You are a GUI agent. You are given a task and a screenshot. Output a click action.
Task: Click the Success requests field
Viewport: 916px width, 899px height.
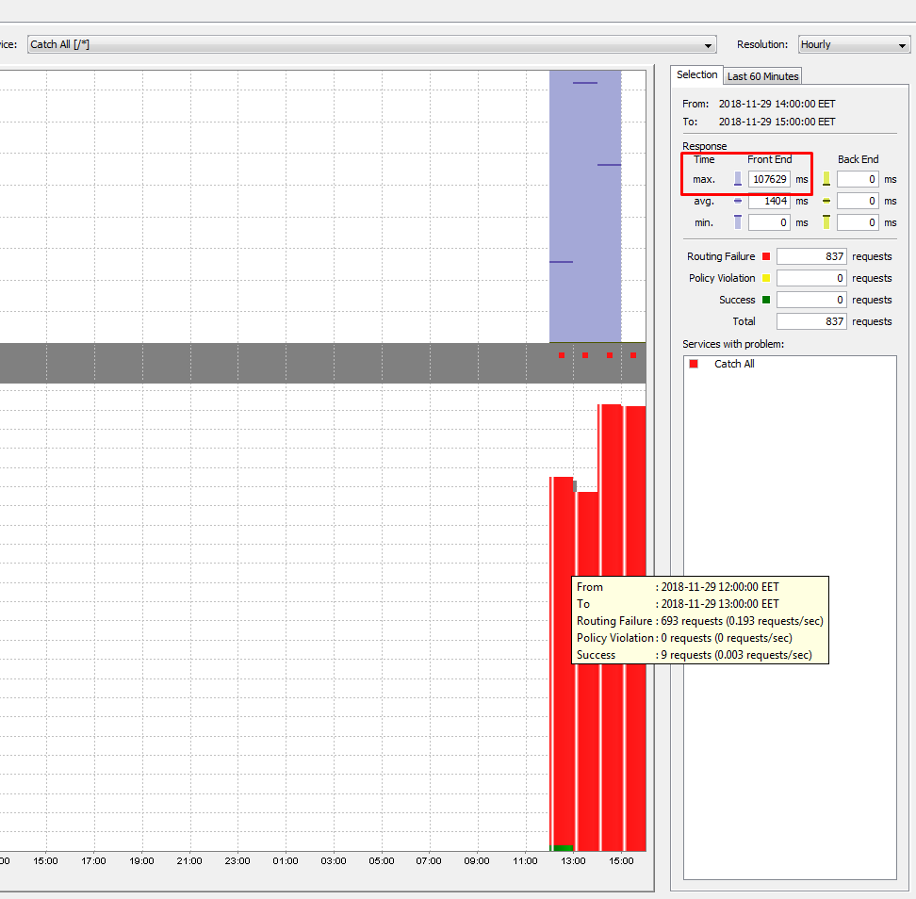coord(811,300)
